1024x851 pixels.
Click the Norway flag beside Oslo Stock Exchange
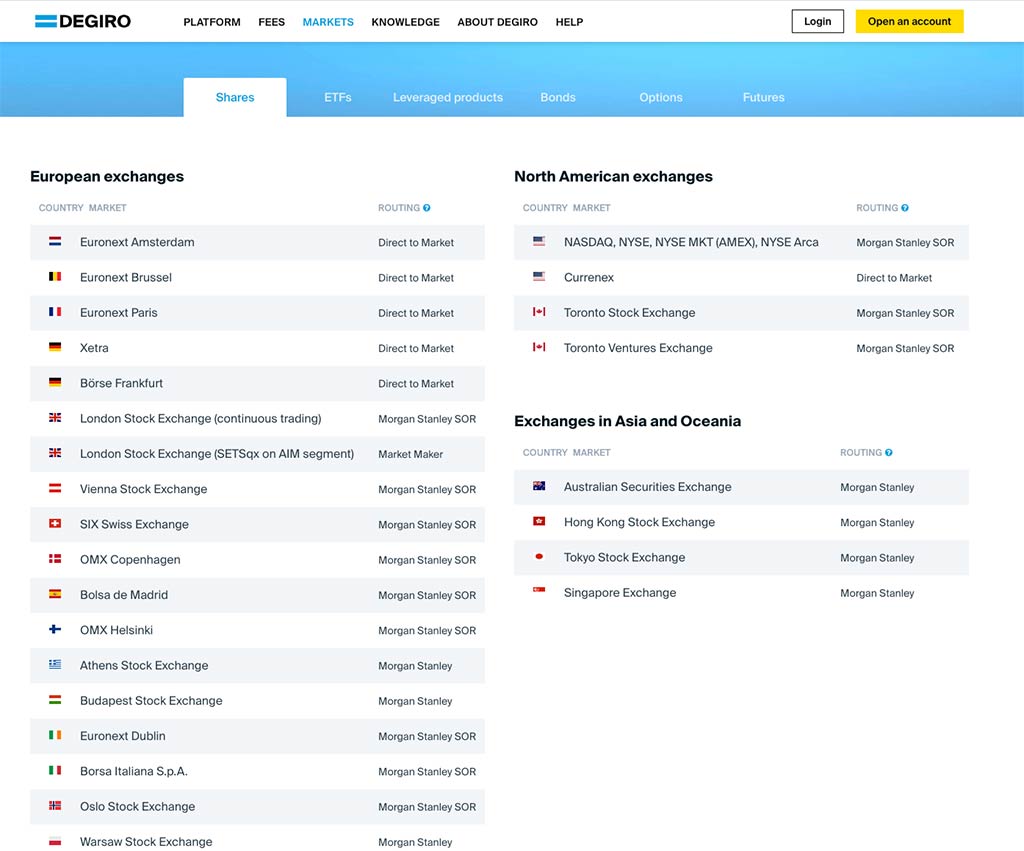click(55, 806)
